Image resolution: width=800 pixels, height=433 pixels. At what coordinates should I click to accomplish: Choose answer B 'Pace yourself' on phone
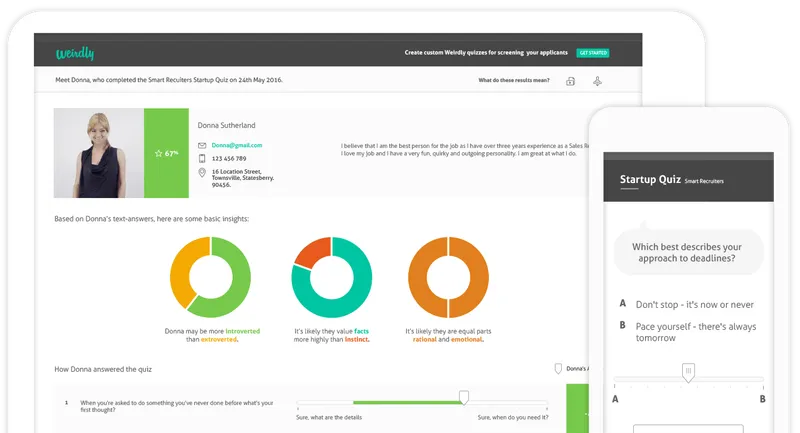point(696,332)
